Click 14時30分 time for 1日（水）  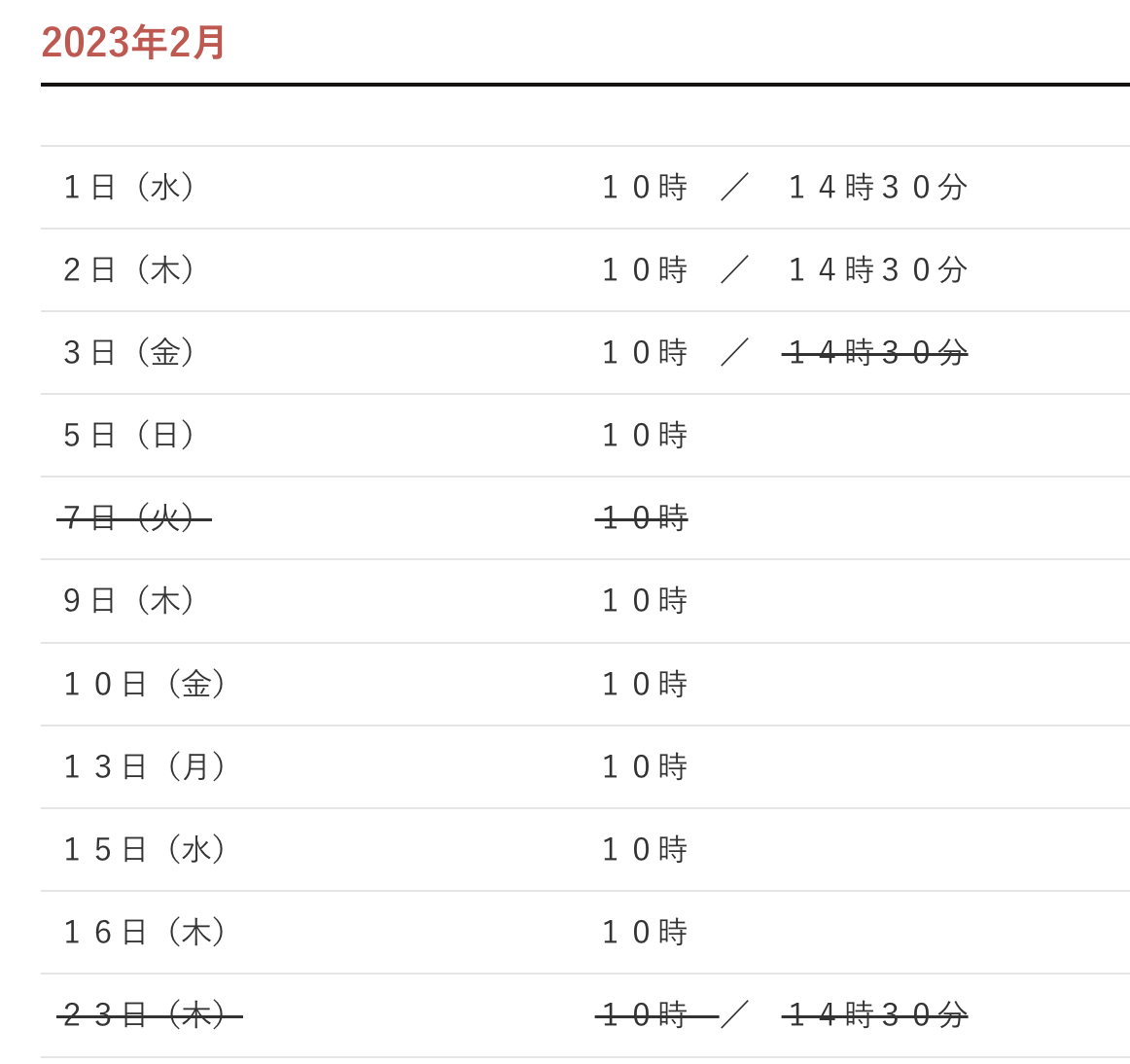tap(877, 187)
